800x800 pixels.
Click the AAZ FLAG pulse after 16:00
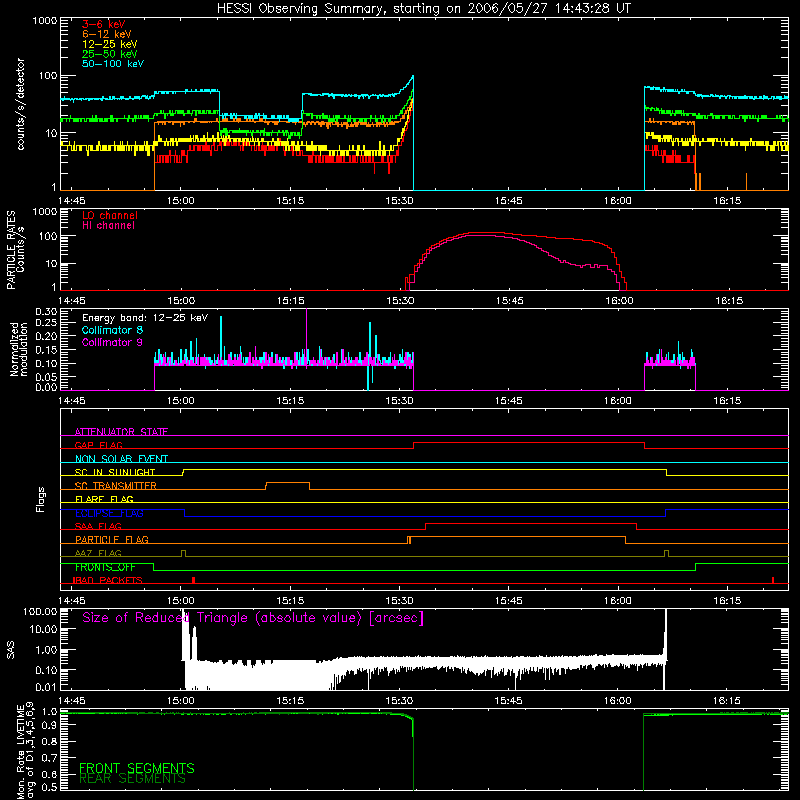(x=666, y=553)
